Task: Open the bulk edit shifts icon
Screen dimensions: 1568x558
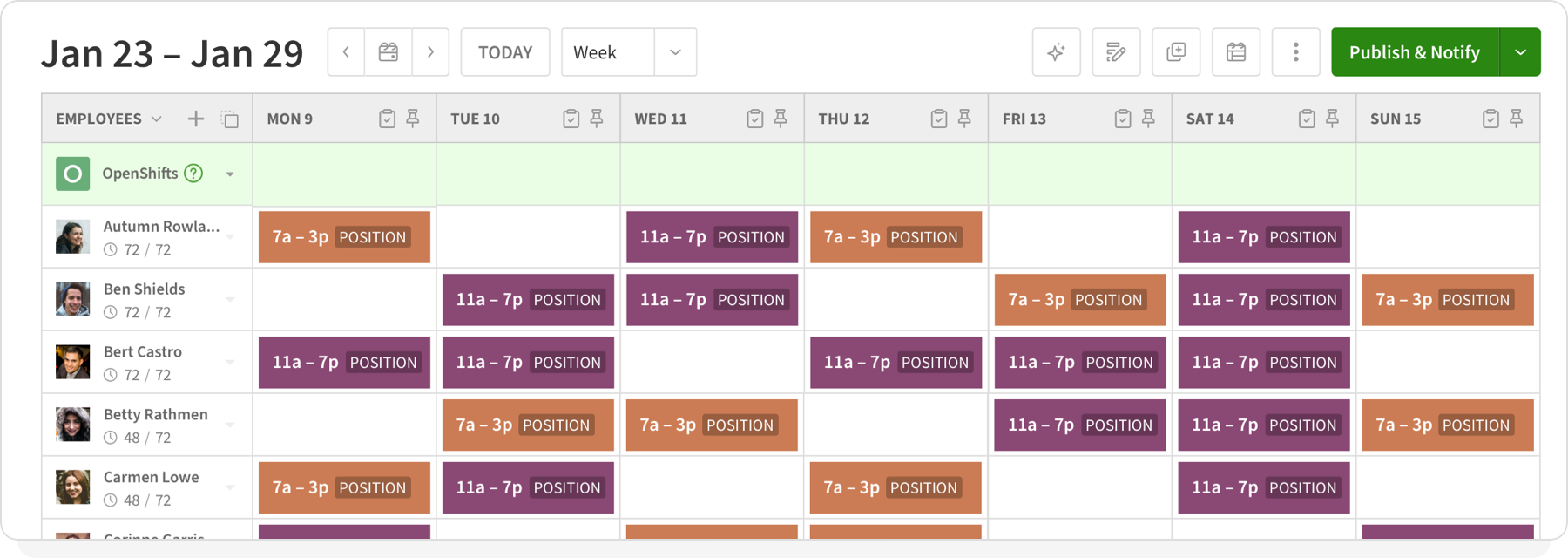Action: 1116,51
